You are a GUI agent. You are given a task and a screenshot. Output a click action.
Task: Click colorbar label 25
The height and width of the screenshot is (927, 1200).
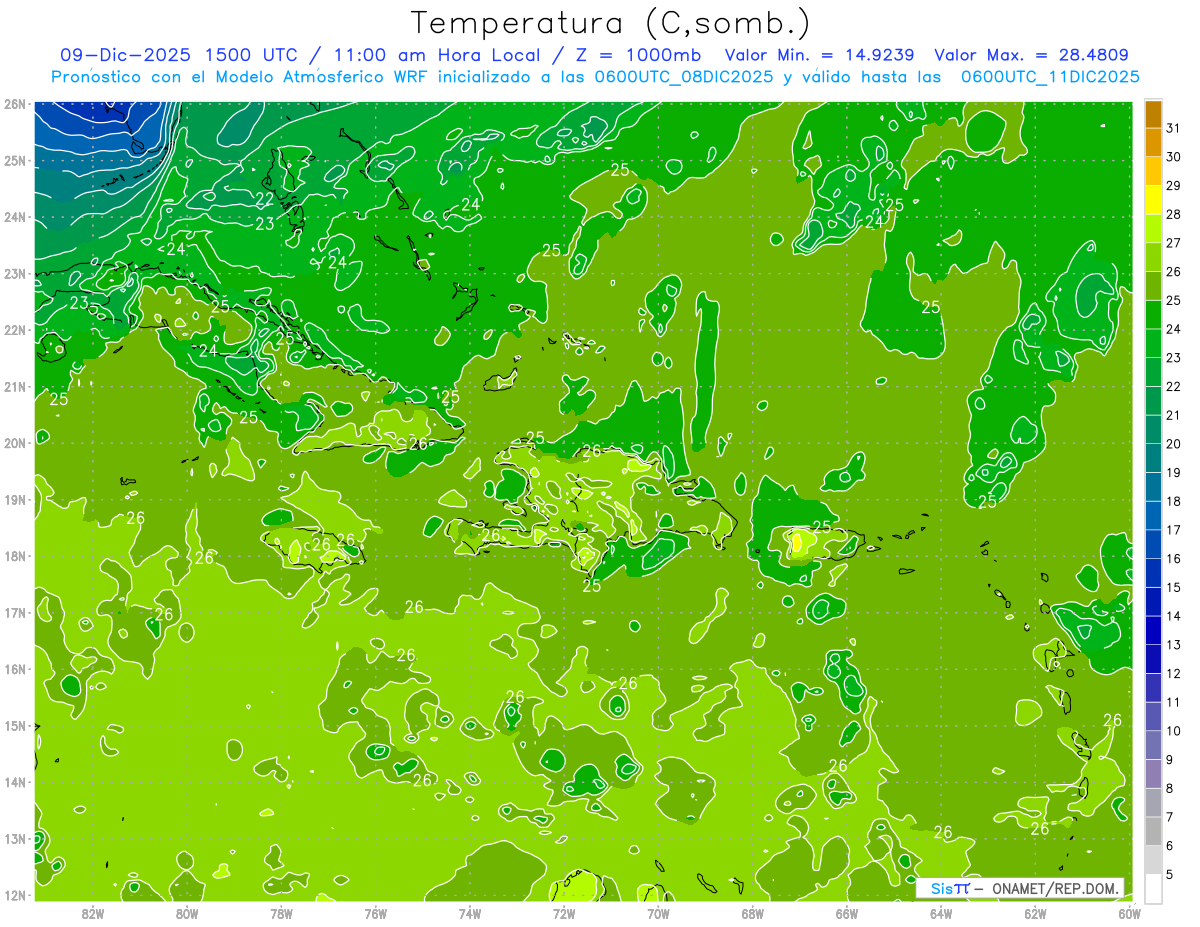(x=1173, y=300)
